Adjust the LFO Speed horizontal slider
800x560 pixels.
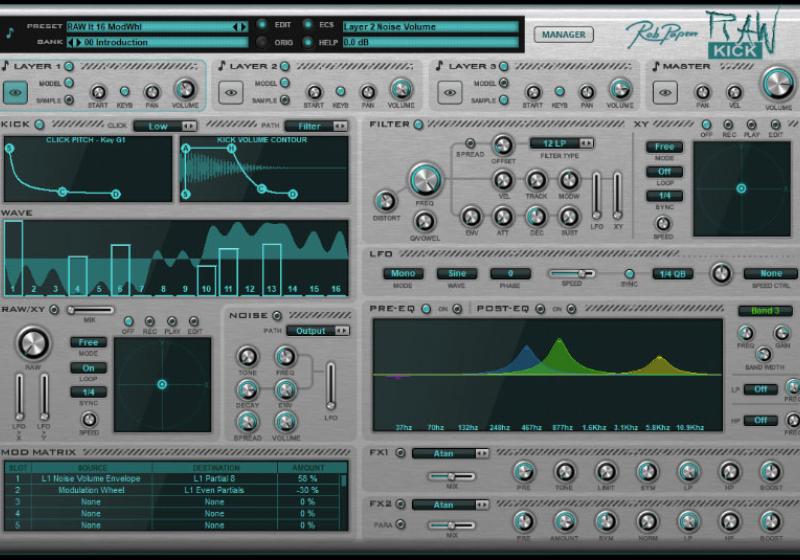(x=571, y=273)
